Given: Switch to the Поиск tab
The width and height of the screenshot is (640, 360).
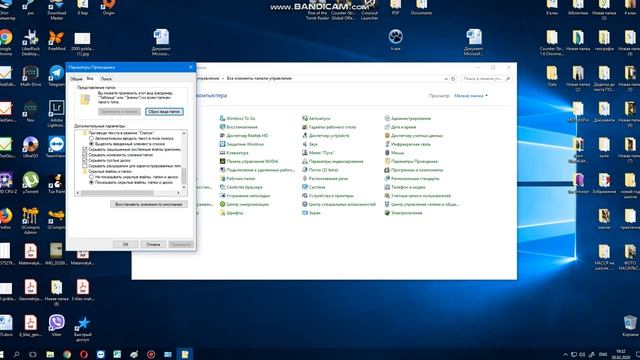Looking at the screenshot, I should (x=106, y=79).
